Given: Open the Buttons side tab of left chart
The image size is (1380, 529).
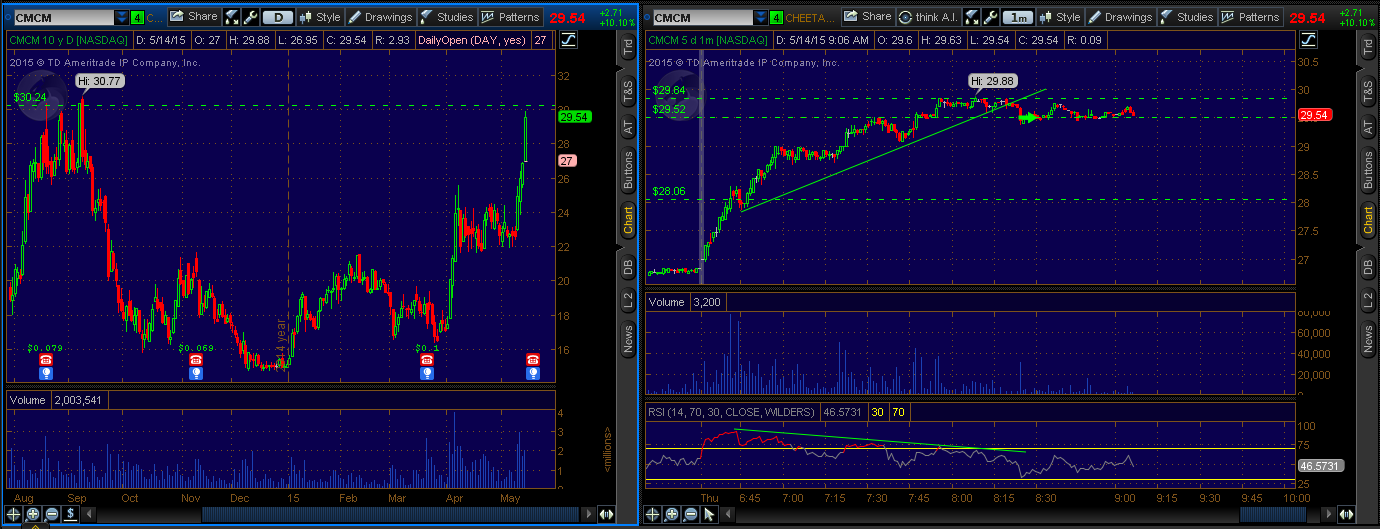Looking at the screenshot, I should [x=628, y=171].
